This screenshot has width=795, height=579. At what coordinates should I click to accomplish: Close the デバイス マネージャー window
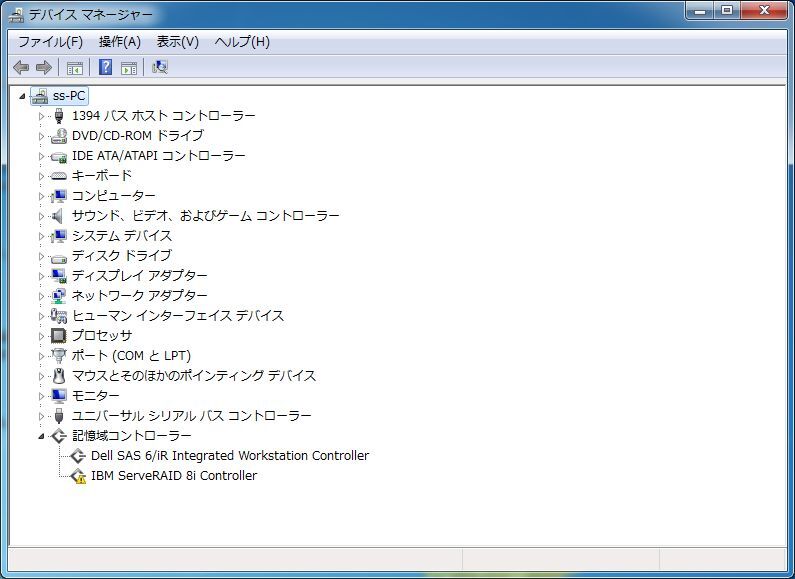pyautogui.click(x=764, y=11)
